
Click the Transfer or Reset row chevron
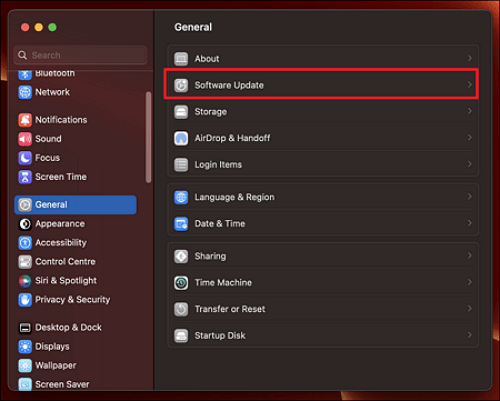470,309
